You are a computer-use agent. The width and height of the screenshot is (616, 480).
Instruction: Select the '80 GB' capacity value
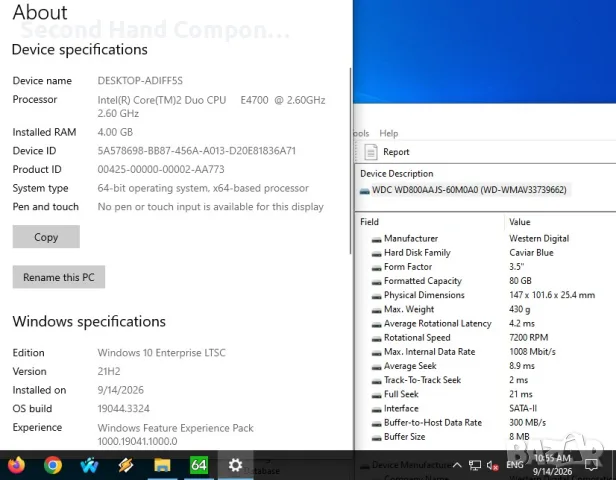[520, 281]
